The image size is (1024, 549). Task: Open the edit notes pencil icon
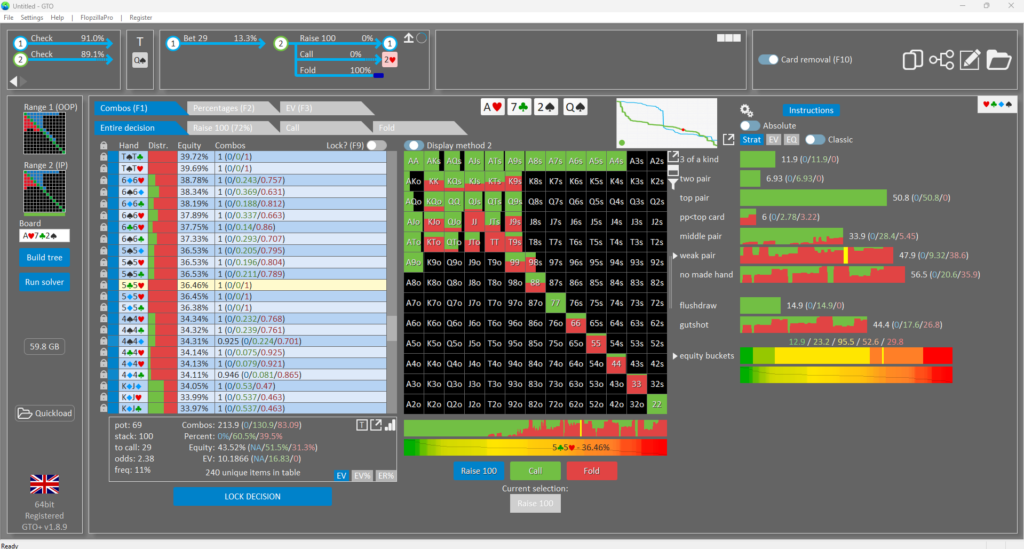pyautogui.click(x=970, y=60)
